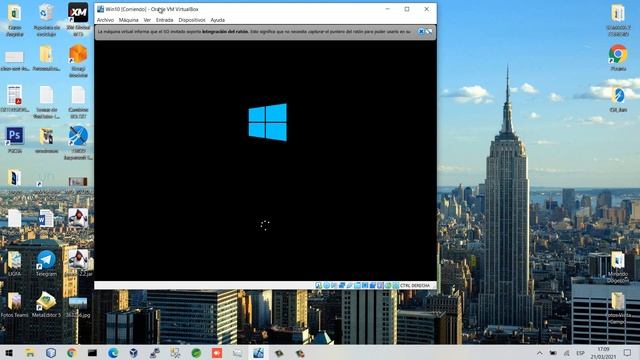Click audio indicator icon in VM status bar
This screenshot has width=640, height=360.
(x=334, y=286)
